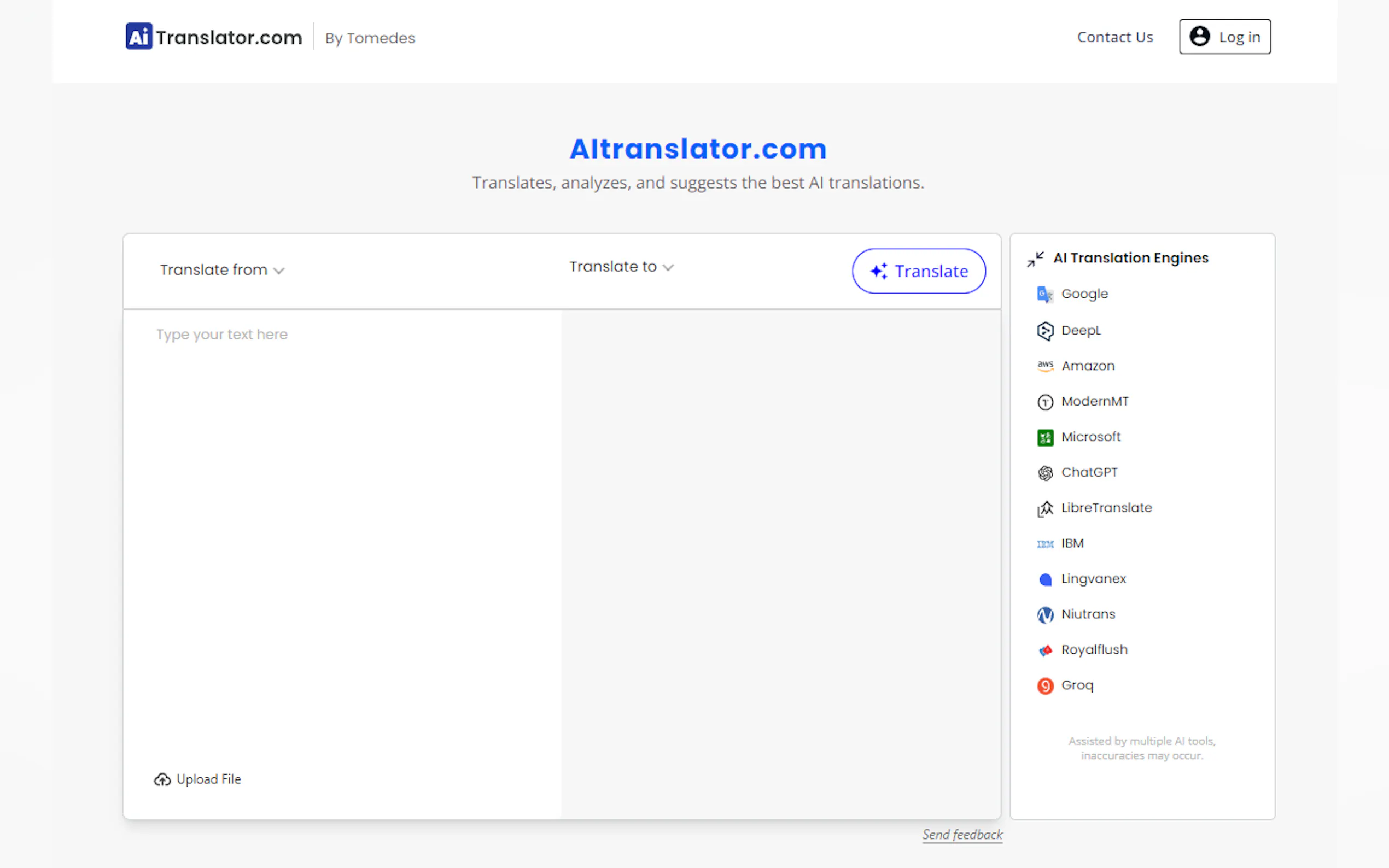Click the ChatGPT engine icon

pyautogui.click(x=1044, y=472)
